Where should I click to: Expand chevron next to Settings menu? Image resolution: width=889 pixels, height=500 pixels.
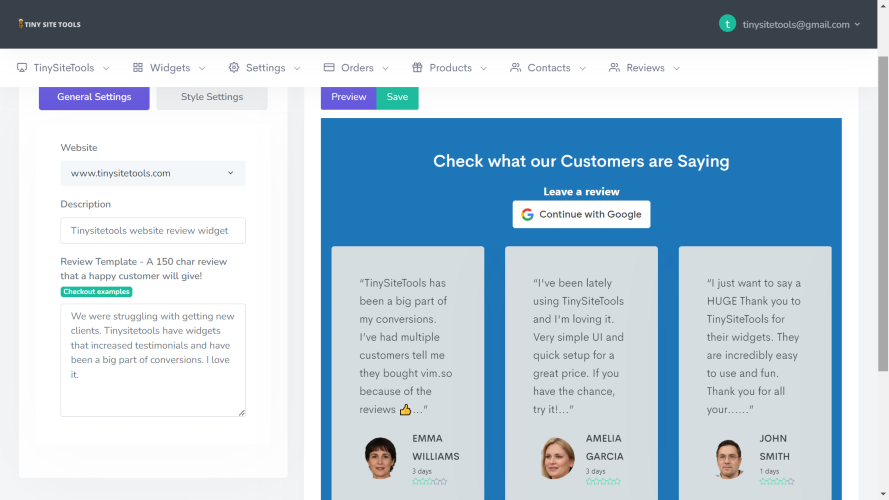pyautogui.click(x=297, y=68)
